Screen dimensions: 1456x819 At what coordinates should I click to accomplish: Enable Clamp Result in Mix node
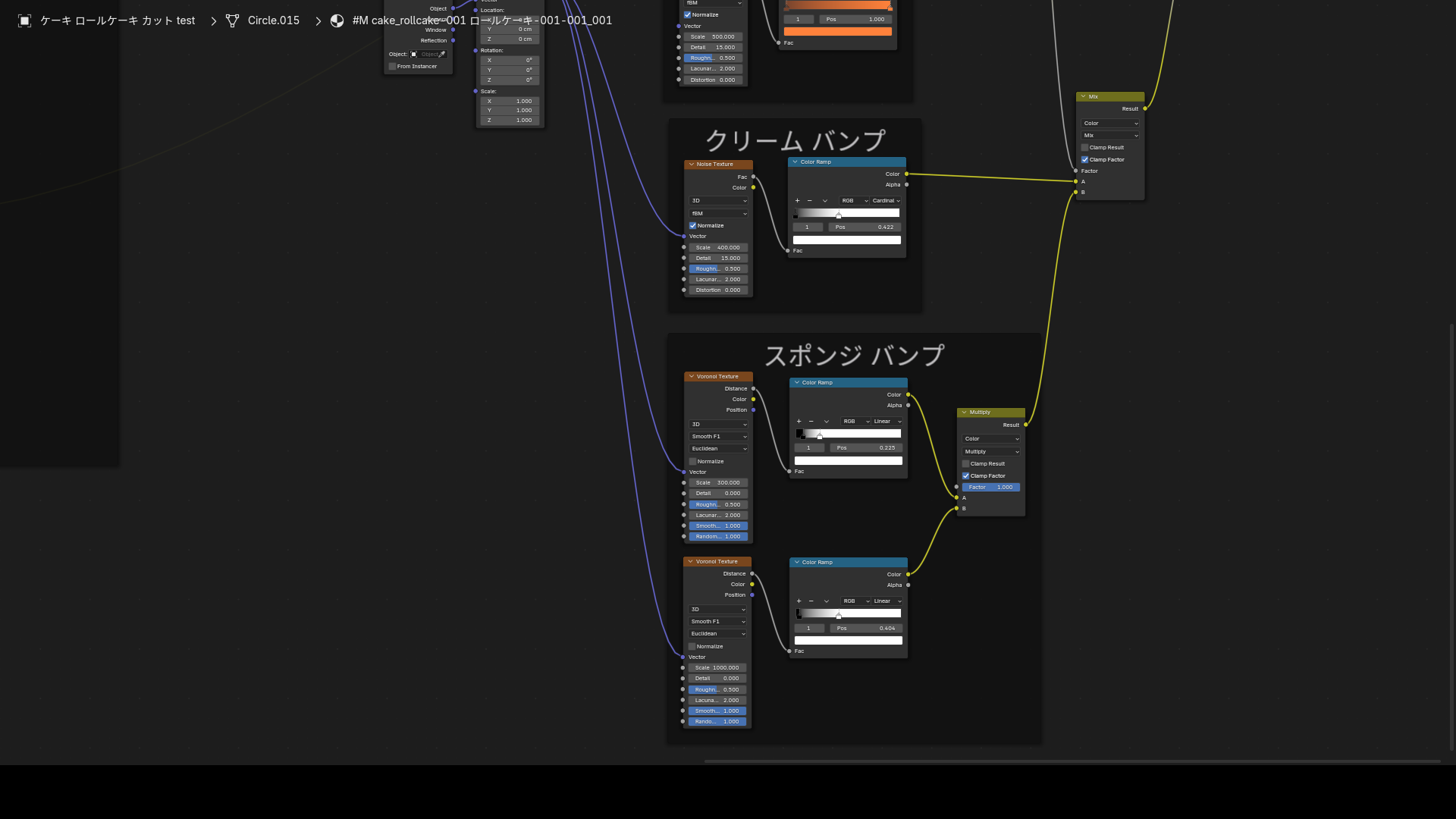[x=1084, y=148]
